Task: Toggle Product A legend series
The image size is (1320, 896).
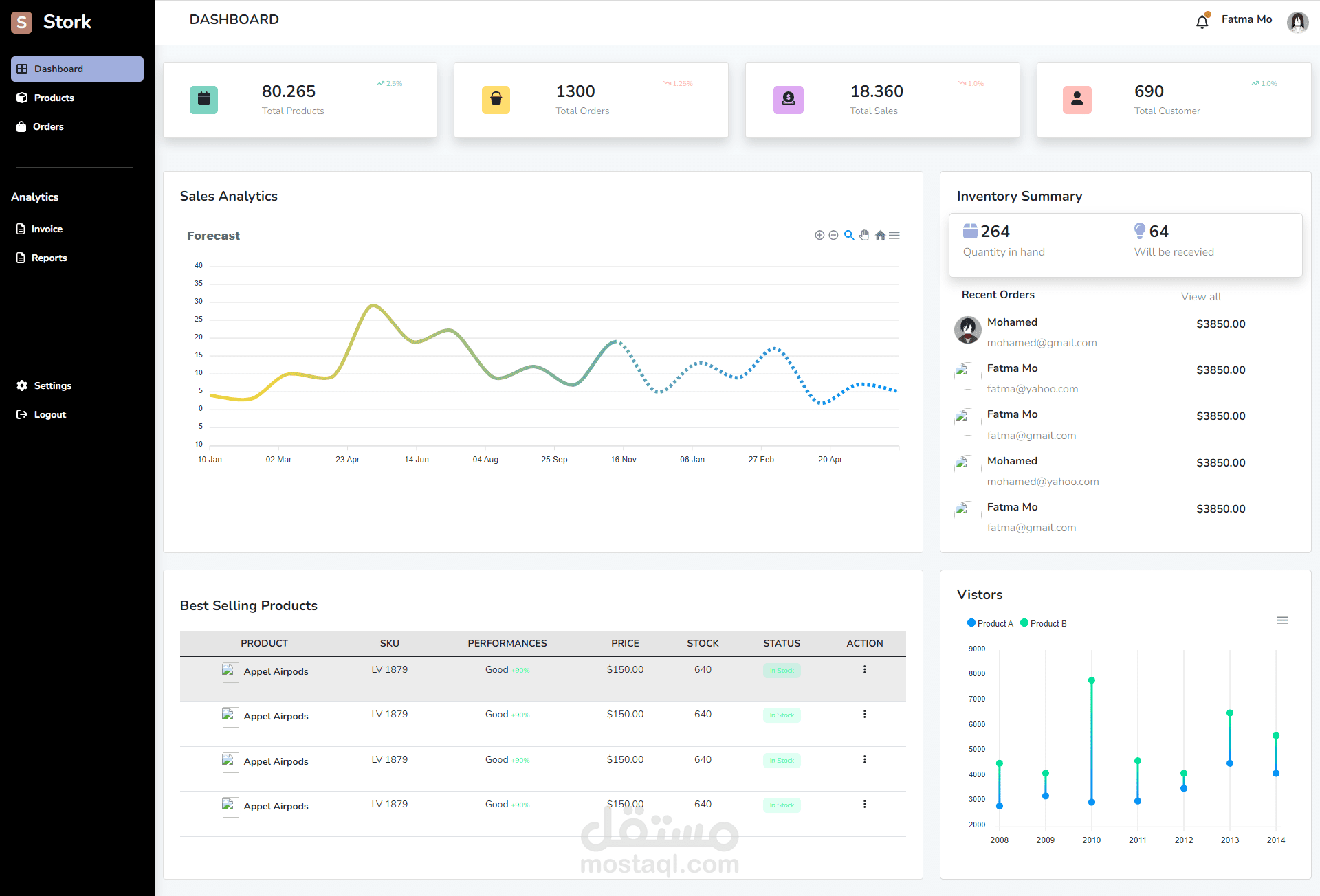Action: 990,623
